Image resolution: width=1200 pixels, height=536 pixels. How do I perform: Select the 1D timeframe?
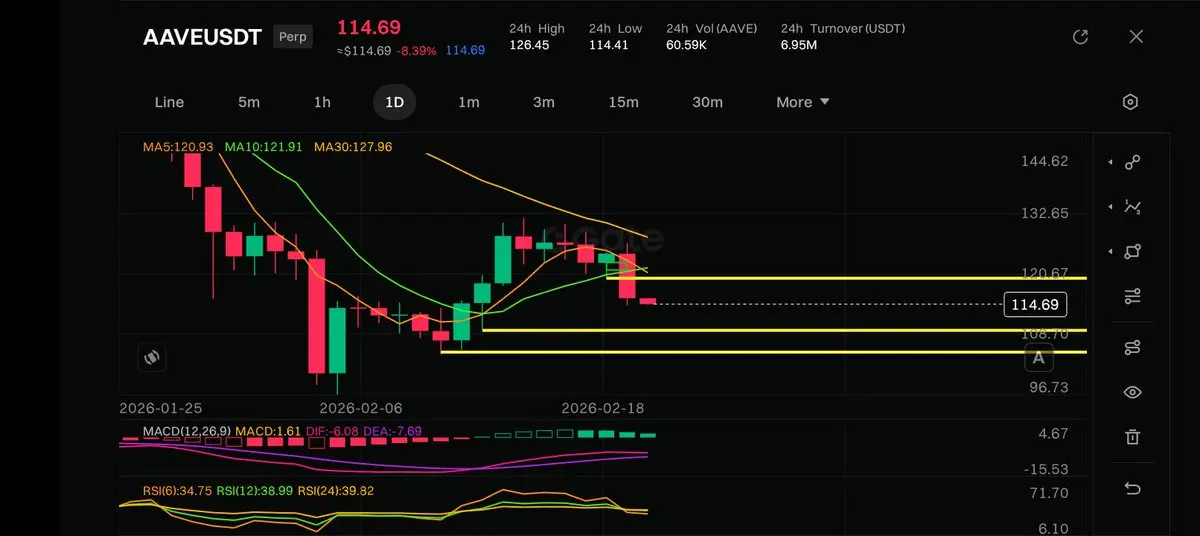pyautogui.click(x=395, y=102)
